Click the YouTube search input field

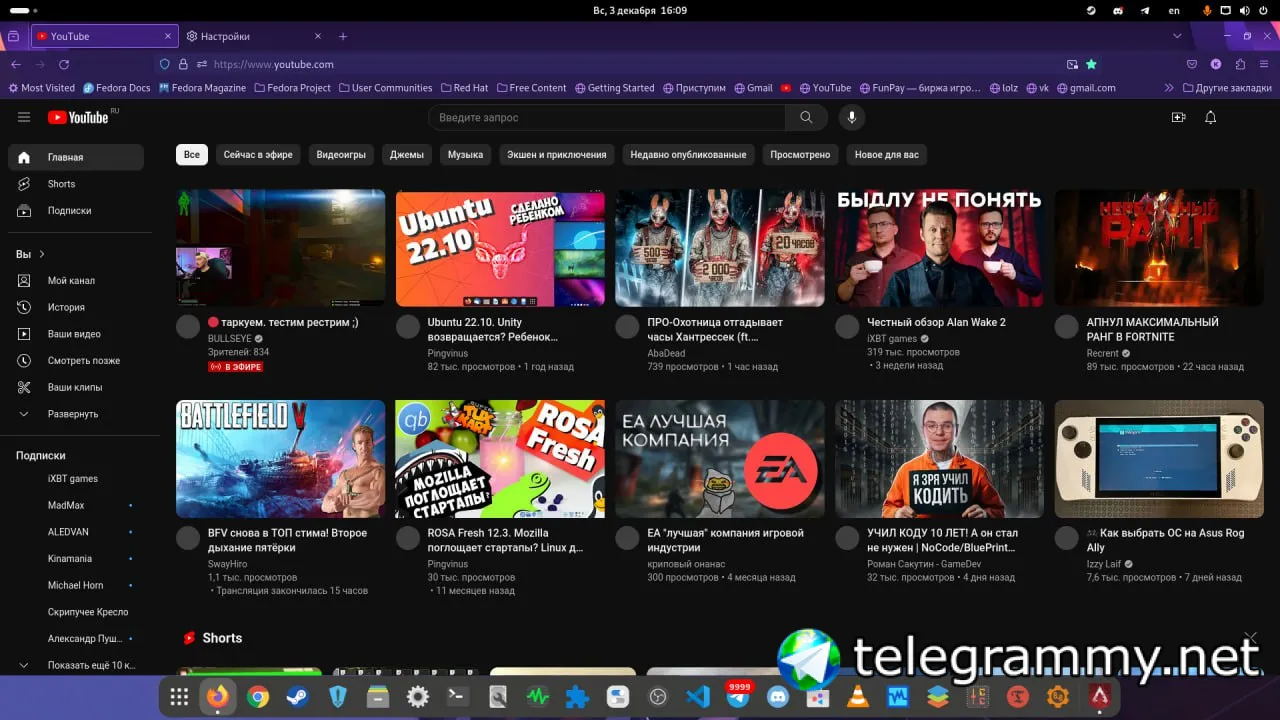click(607, 117)
